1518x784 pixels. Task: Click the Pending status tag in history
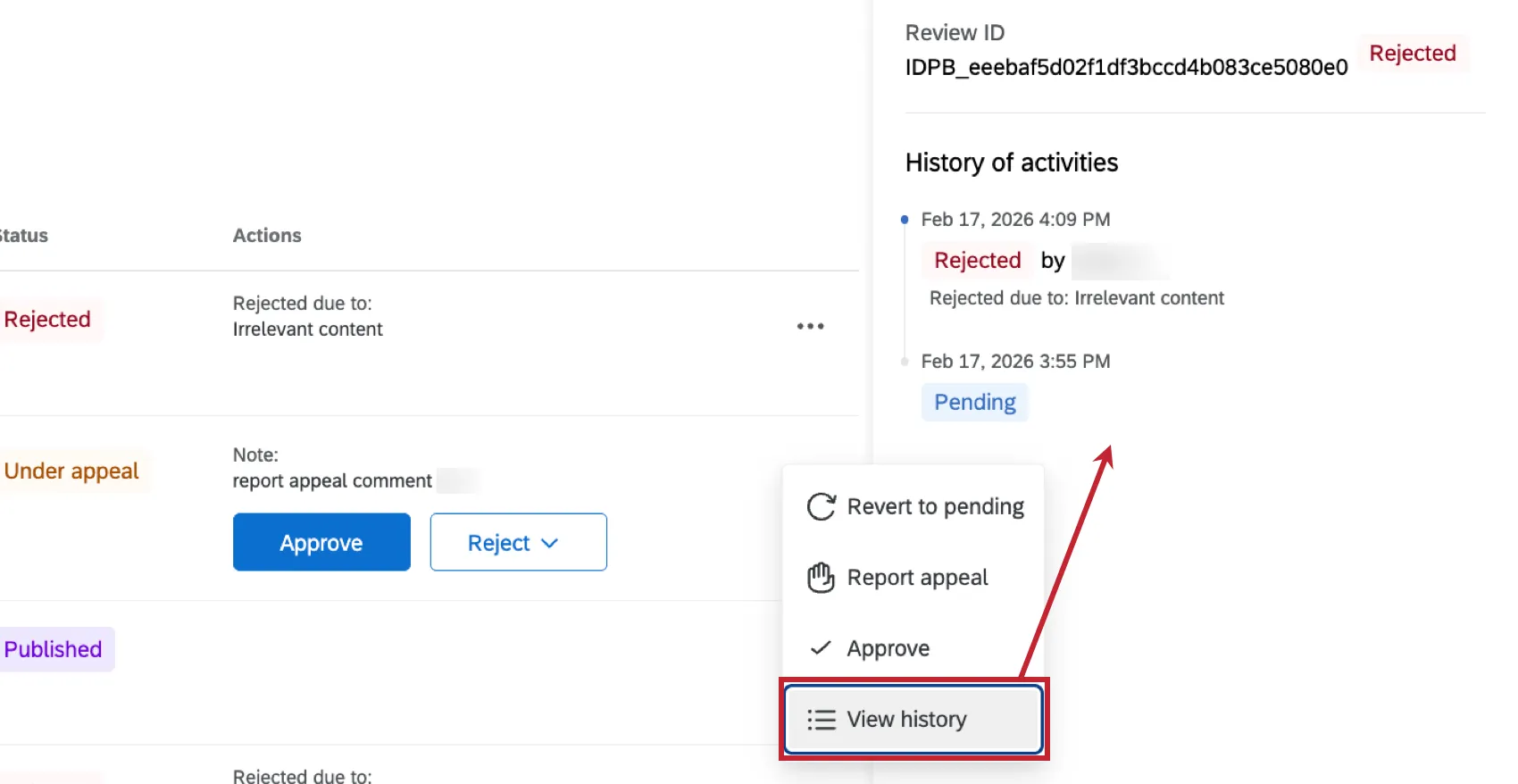(x=974, y=402)
